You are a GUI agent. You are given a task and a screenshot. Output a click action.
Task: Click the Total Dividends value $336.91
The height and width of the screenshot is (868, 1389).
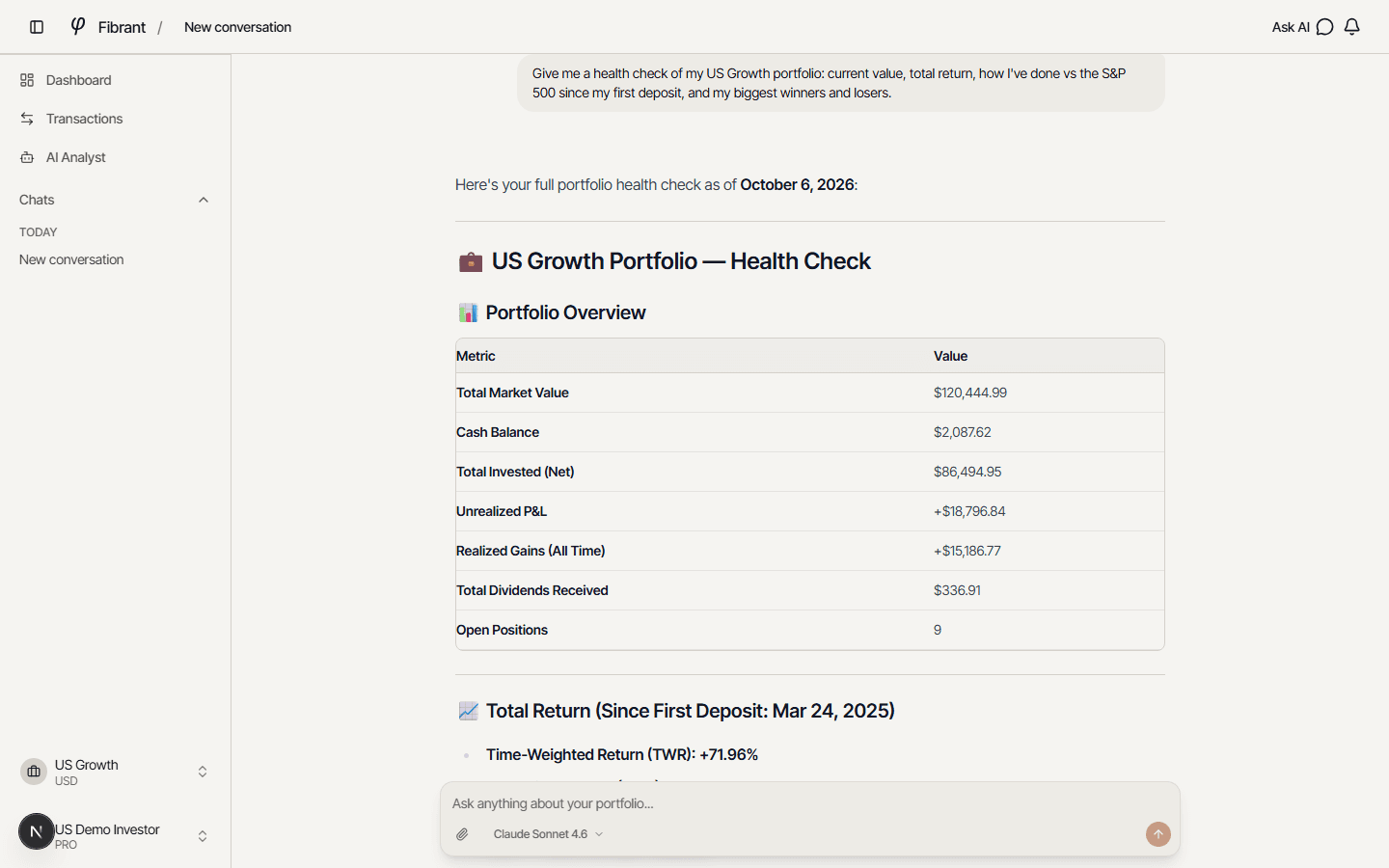[x=957, y=590]
